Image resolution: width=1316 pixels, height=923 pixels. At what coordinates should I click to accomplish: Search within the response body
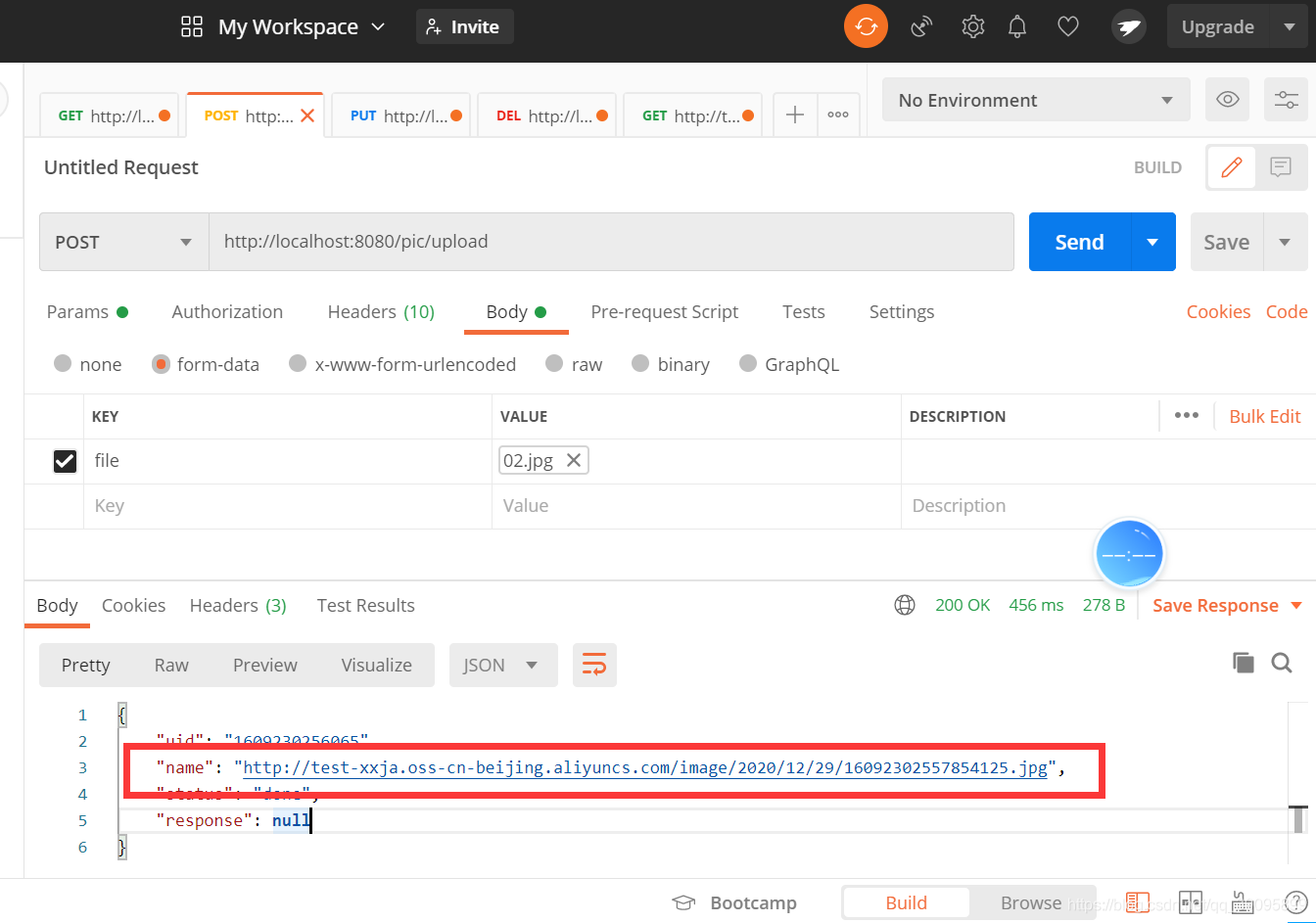[1282, 663]
